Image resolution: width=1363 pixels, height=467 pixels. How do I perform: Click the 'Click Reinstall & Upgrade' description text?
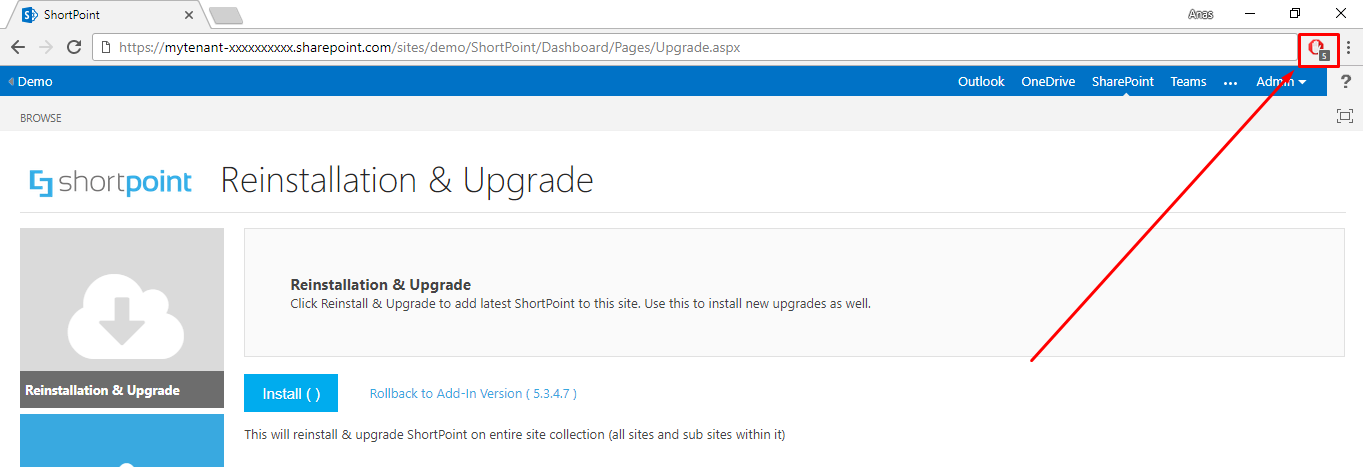coord(580,303)
